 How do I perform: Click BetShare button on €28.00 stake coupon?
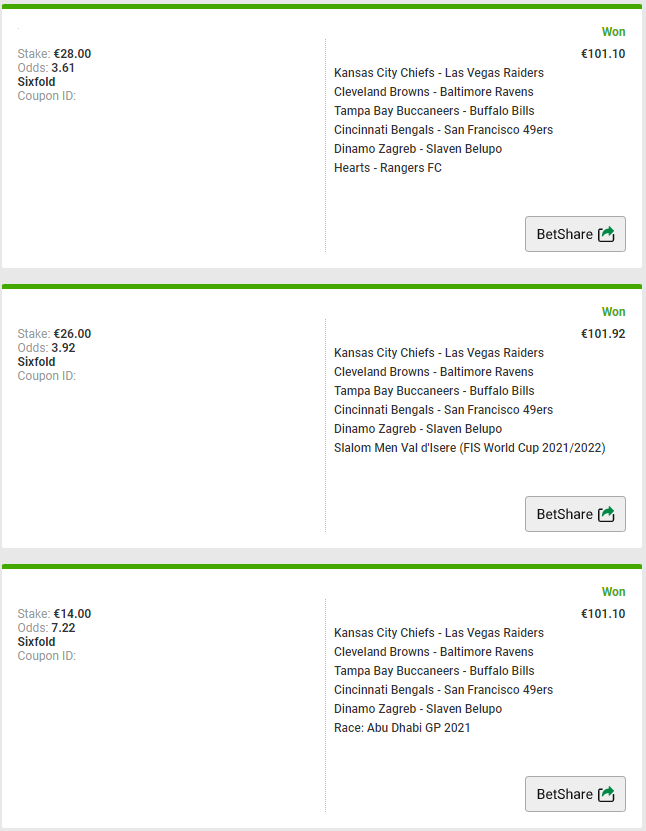[575, 234]
